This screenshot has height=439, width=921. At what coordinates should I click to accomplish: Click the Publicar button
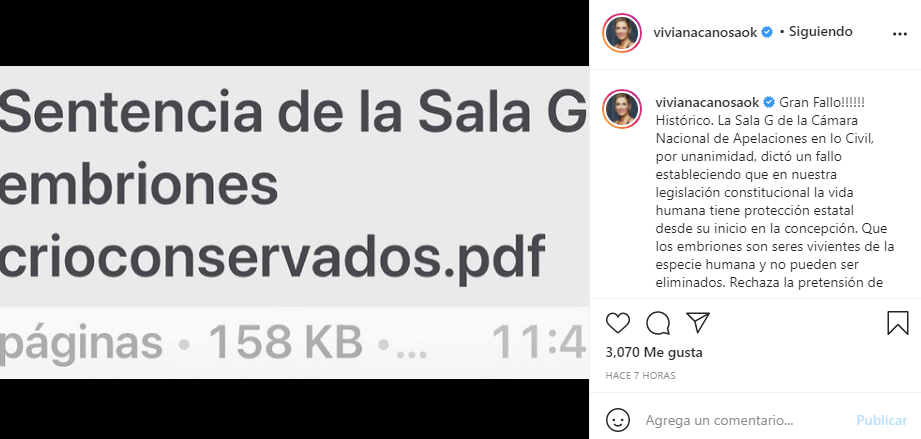(882, 421)
